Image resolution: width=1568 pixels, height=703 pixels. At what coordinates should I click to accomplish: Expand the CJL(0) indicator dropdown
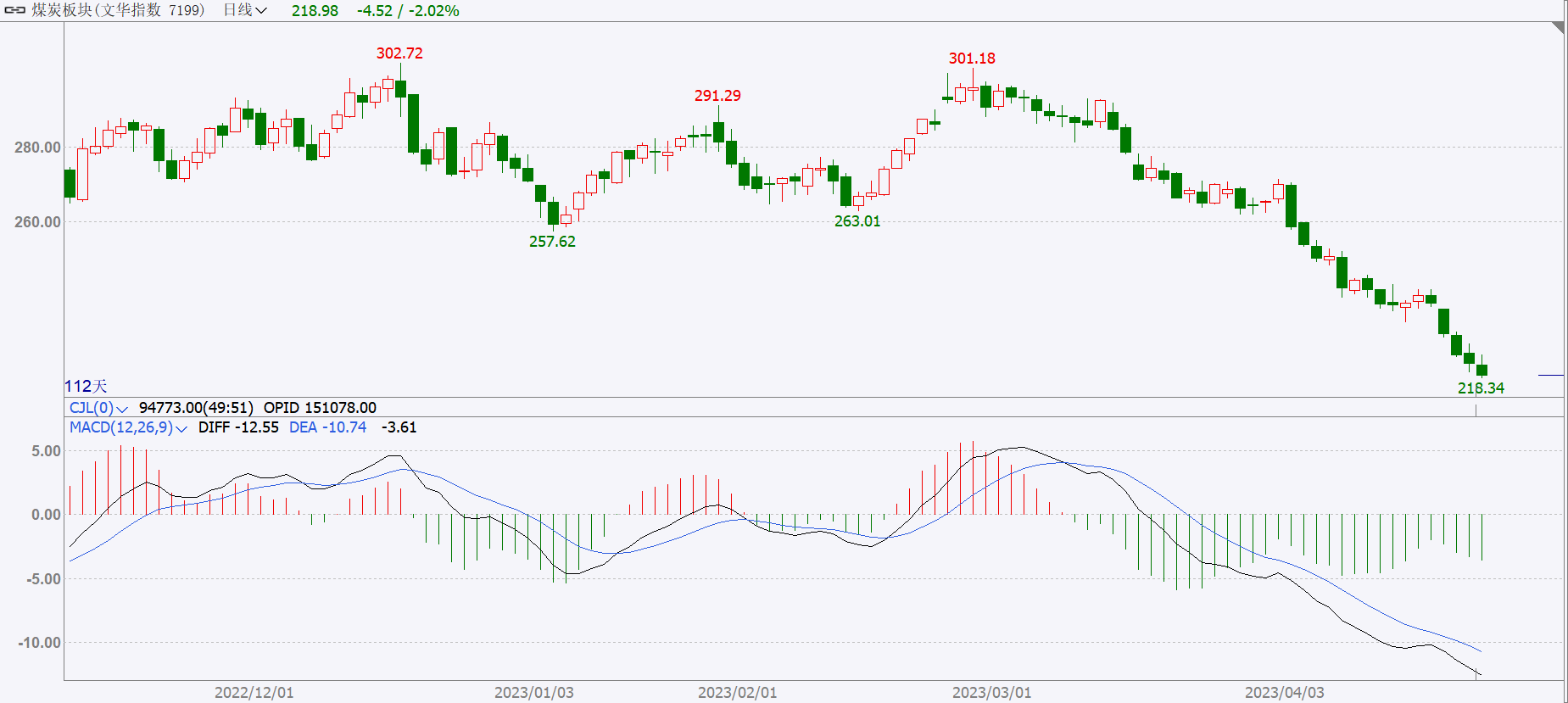tap(98, 408)
